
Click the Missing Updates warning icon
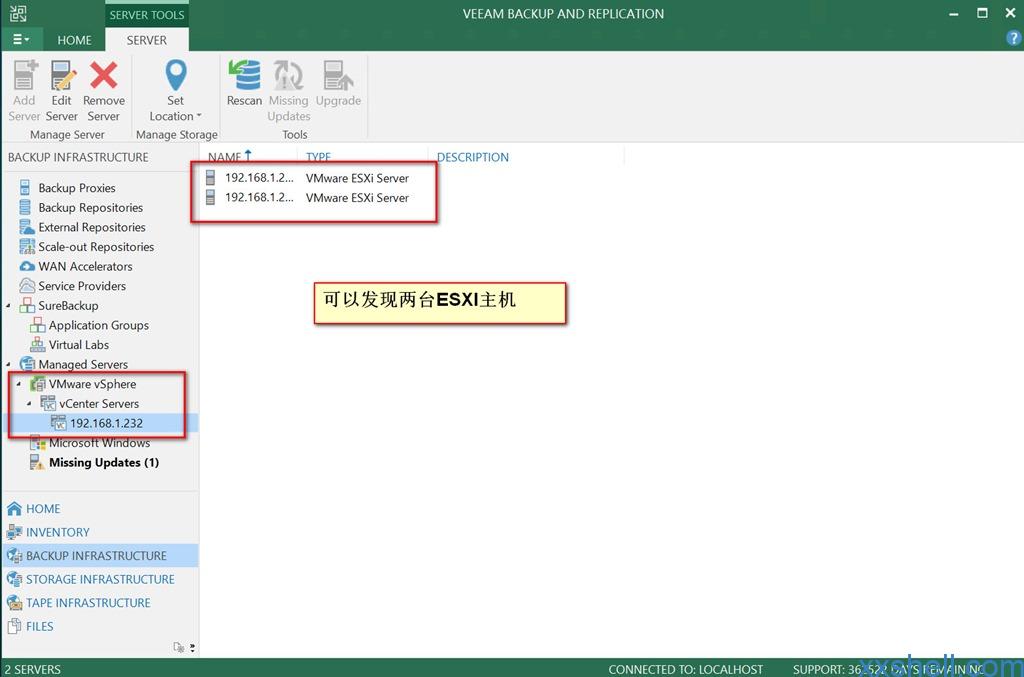tap(37, 462)
